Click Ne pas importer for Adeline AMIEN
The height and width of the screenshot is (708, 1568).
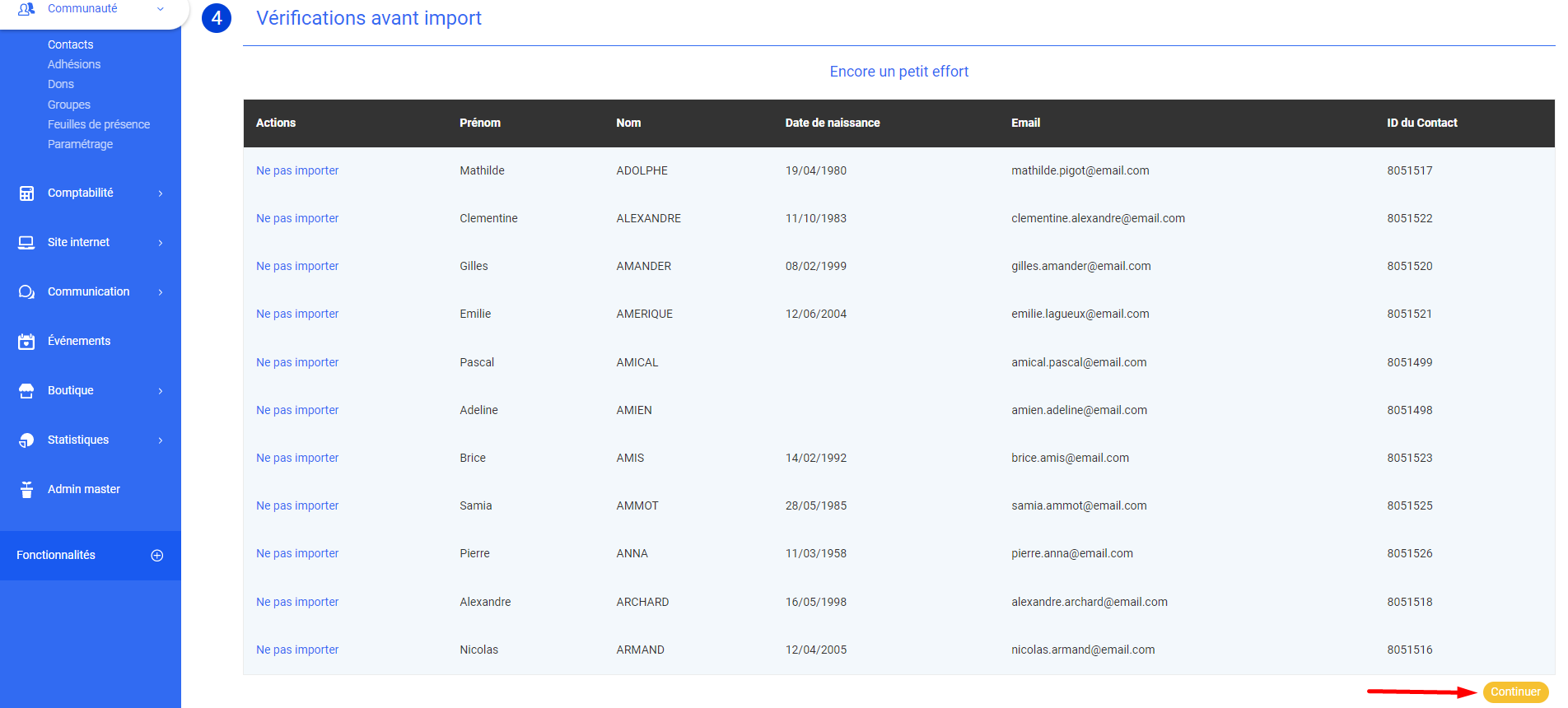tap(297, 410)
